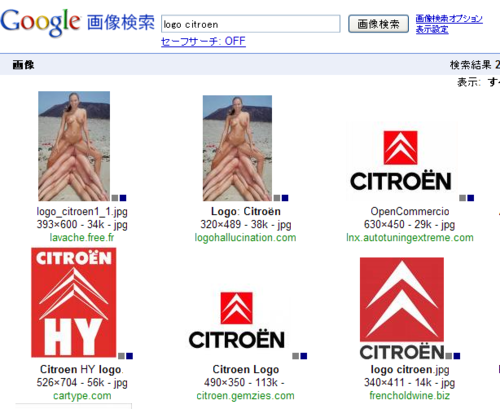Click the 画像検索 title next to Google logo

121,22
